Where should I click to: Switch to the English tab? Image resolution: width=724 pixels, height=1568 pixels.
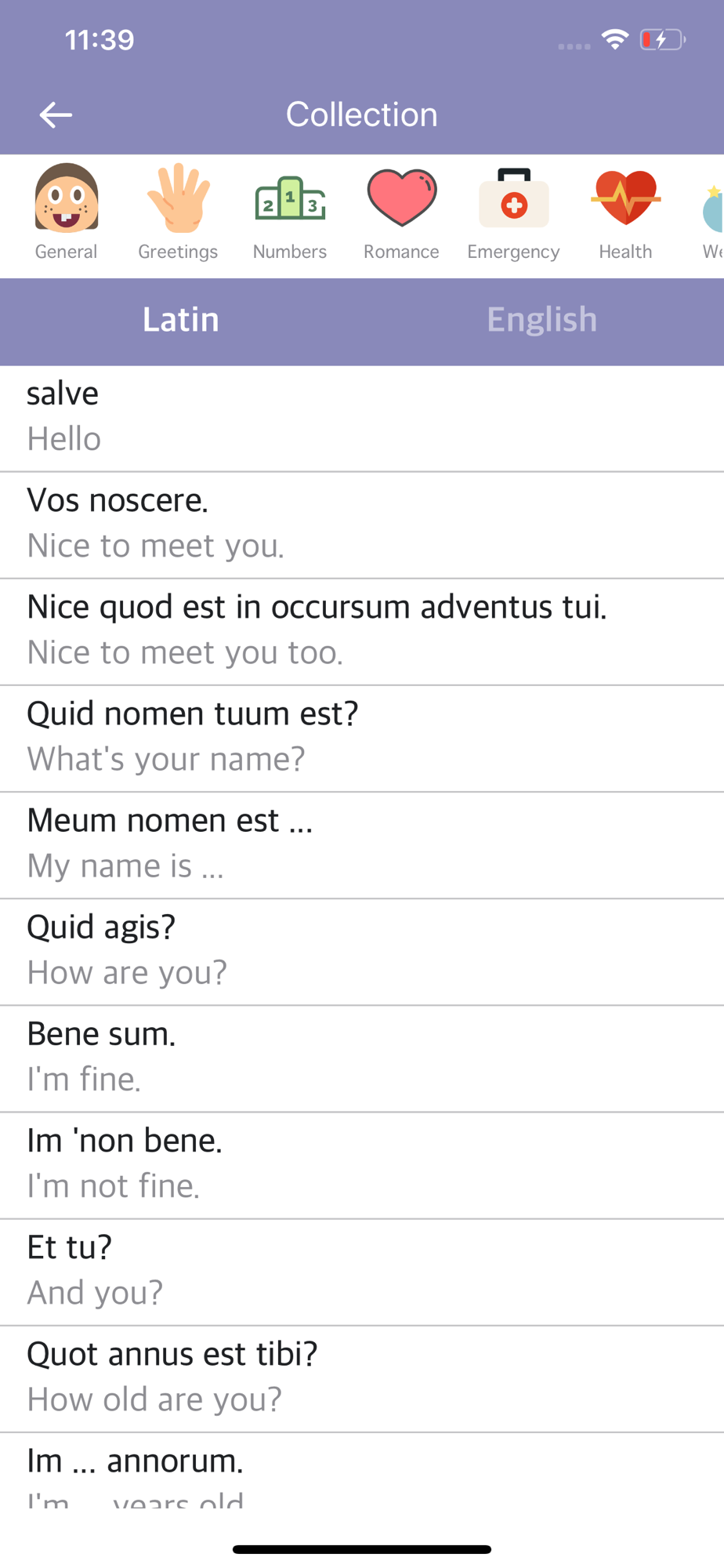click(x=542, y=321)
